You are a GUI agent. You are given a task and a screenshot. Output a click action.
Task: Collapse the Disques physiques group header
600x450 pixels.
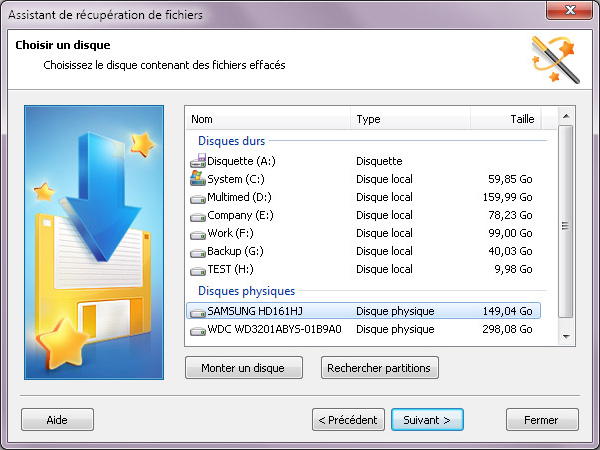(246, 291)
